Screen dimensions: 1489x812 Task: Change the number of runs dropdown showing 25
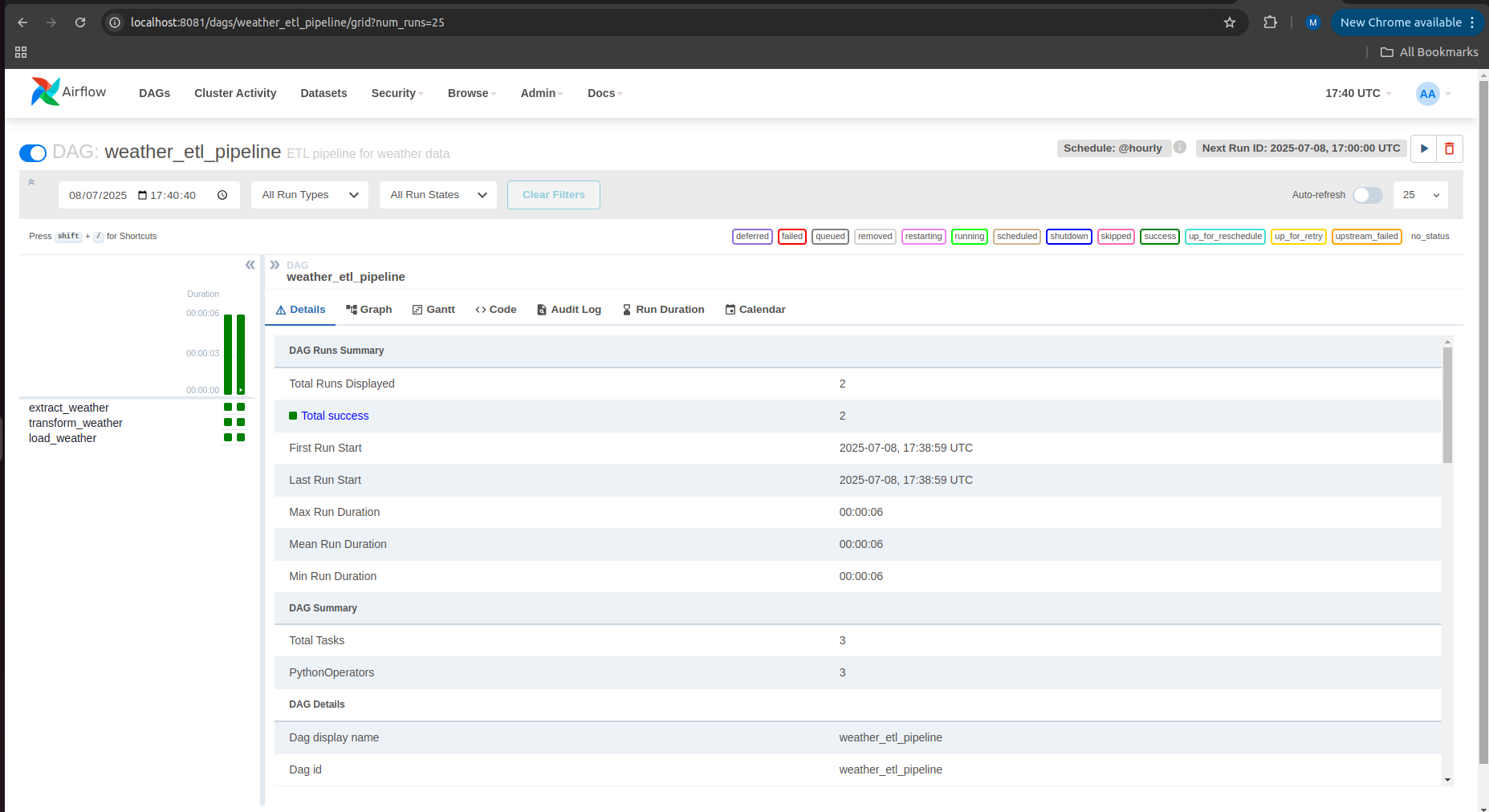tap(1421, 195)
